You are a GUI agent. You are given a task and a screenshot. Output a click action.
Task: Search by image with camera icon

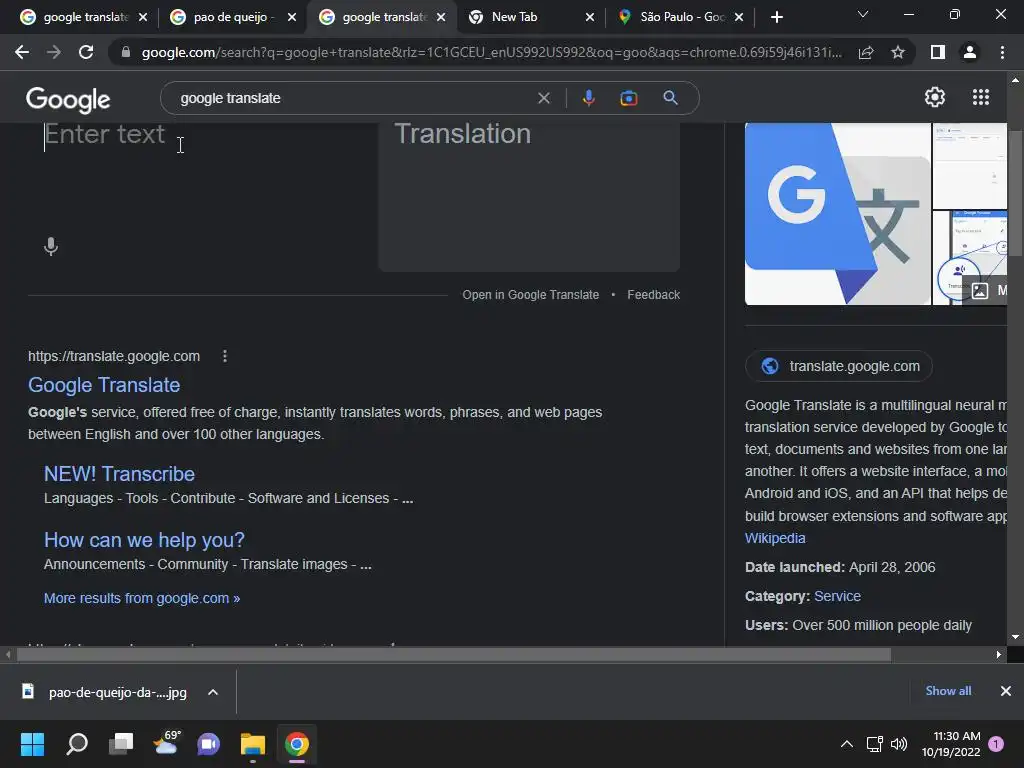point(629,98)
